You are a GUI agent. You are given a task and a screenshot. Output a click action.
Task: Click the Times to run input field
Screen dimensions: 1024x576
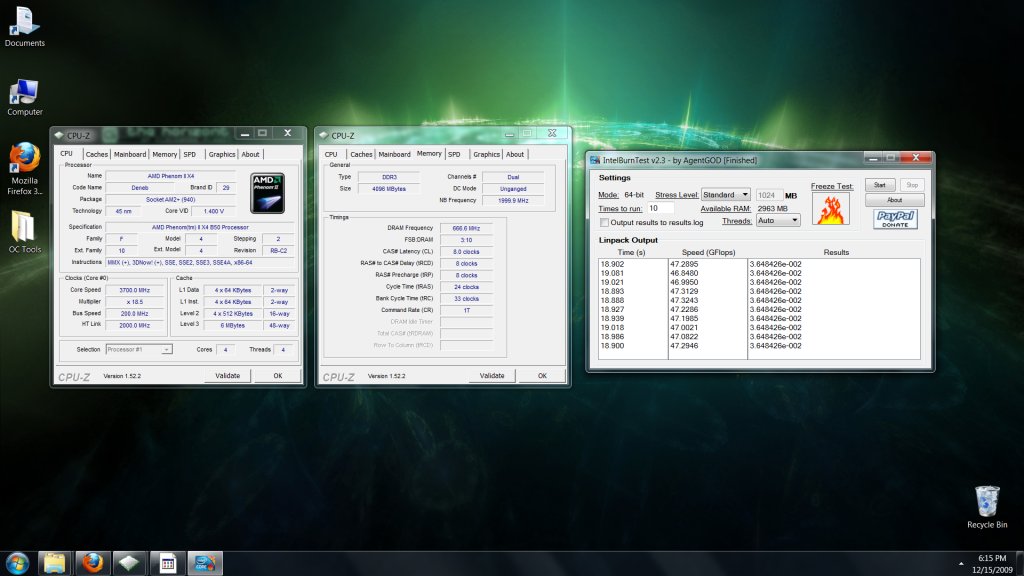tap(660, 208)
